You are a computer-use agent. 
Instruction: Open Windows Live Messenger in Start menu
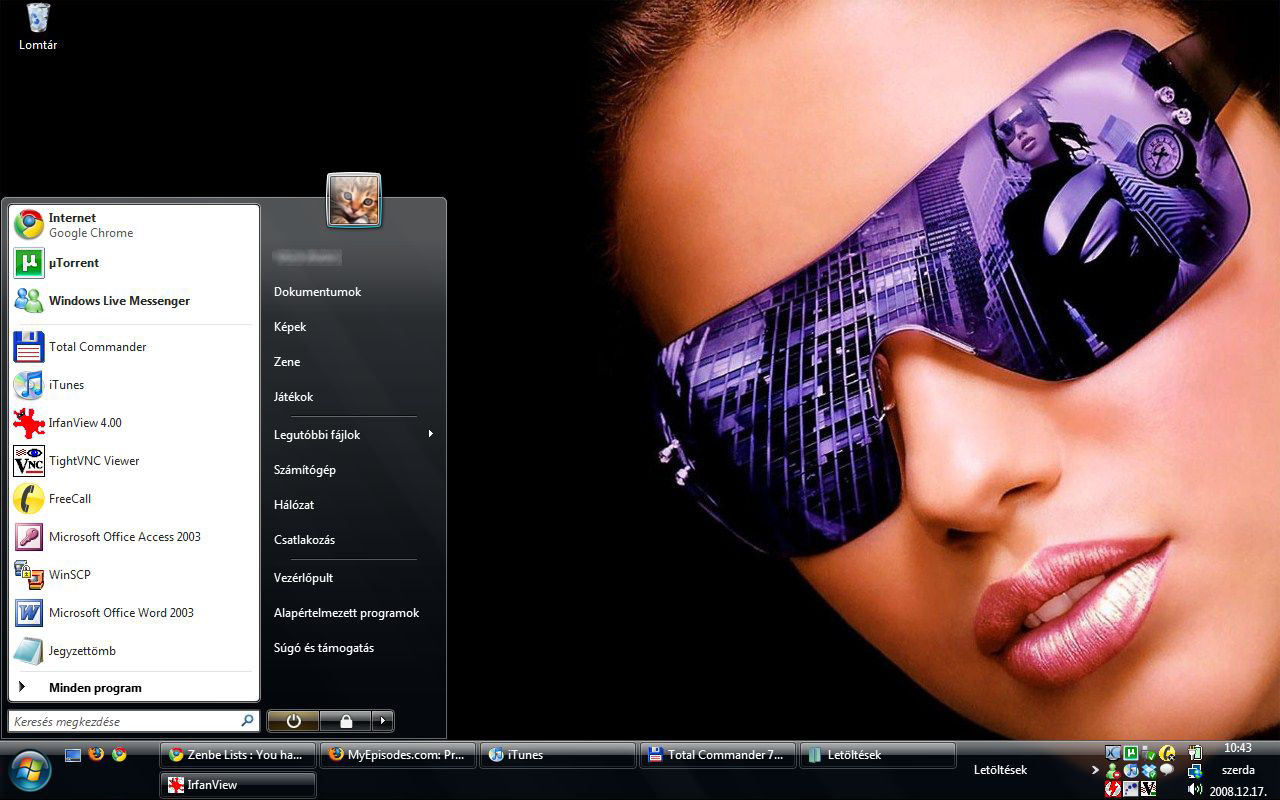(x=135, y=301)
